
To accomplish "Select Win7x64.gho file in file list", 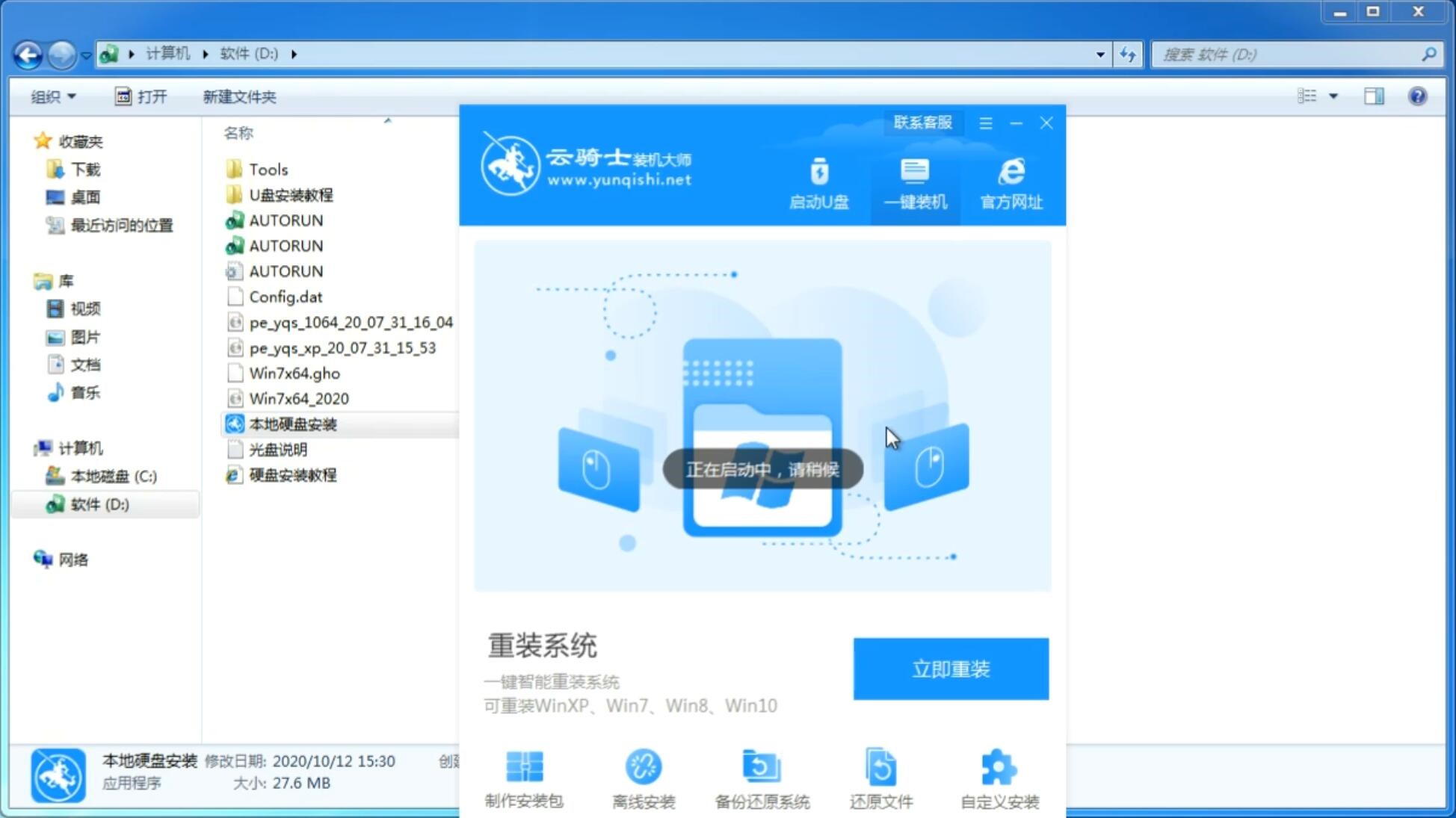I will coord(295,372).
